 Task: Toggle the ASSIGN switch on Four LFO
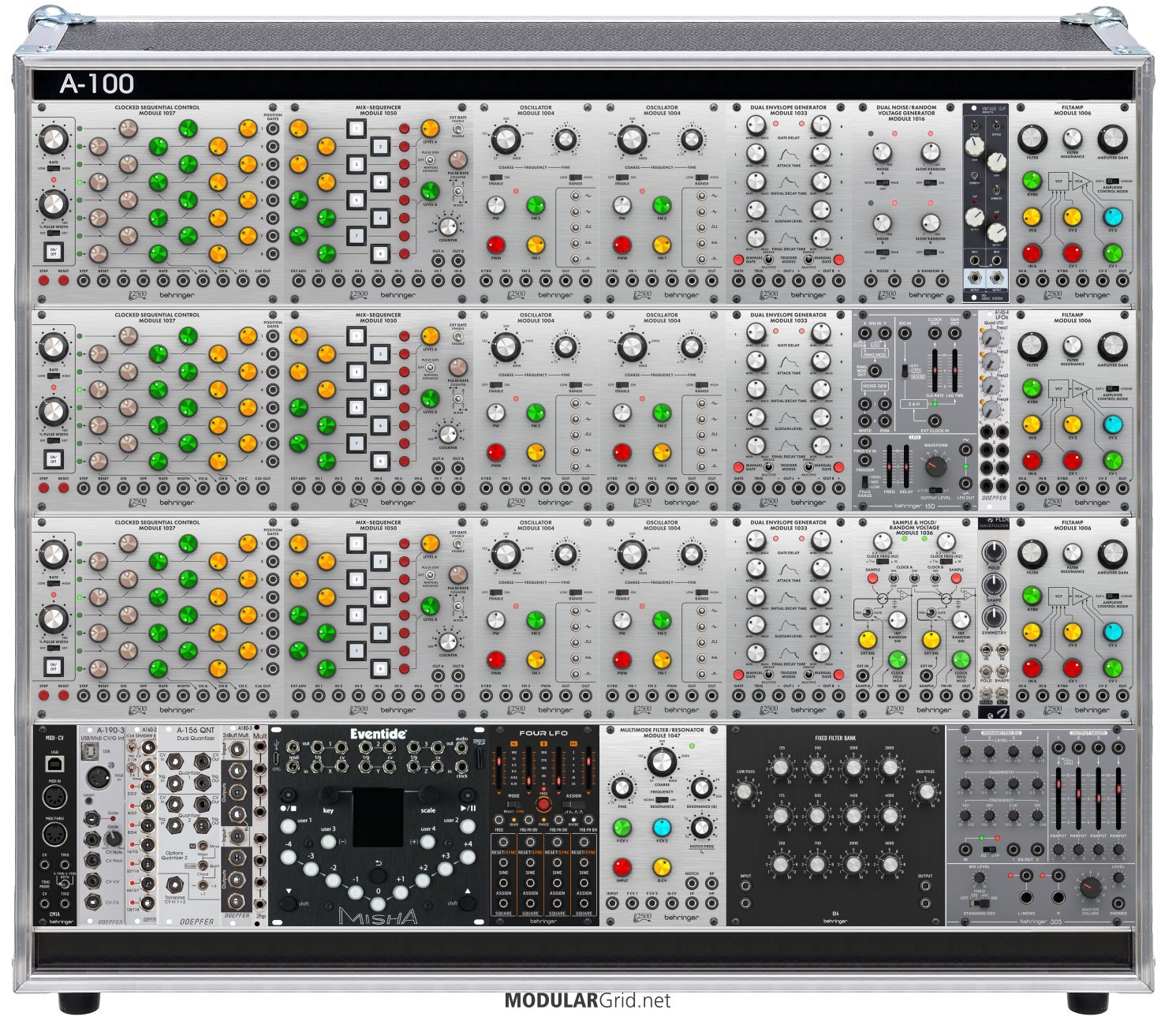(573, 805)
